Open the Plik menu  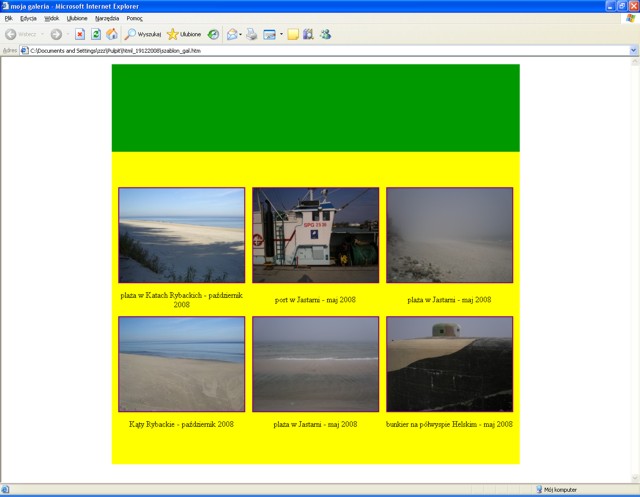pos(9,18)
